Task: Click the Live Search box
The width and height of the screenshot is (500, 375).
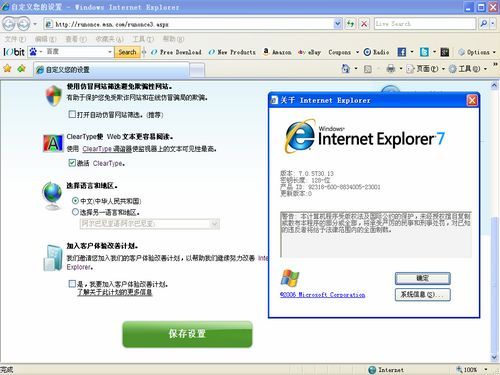Action: click(x=425, y=24)
